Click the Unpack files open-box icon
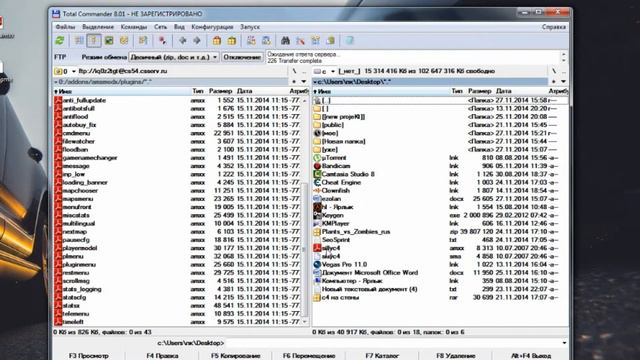This screenshot has height=360, width=640. click(232, 40)
